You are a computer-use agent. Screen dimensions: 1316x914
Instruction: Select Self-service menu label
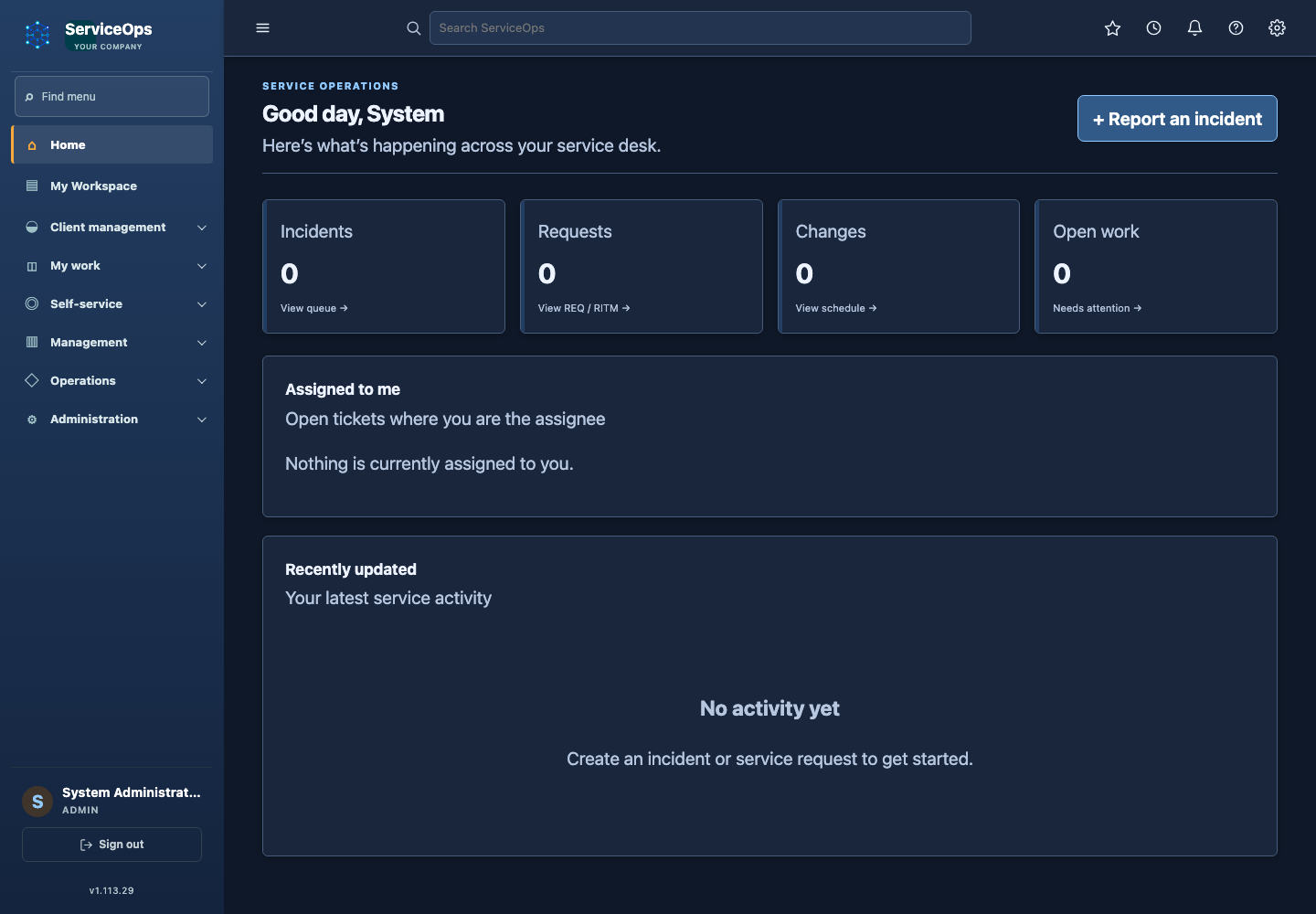(86, 303)
